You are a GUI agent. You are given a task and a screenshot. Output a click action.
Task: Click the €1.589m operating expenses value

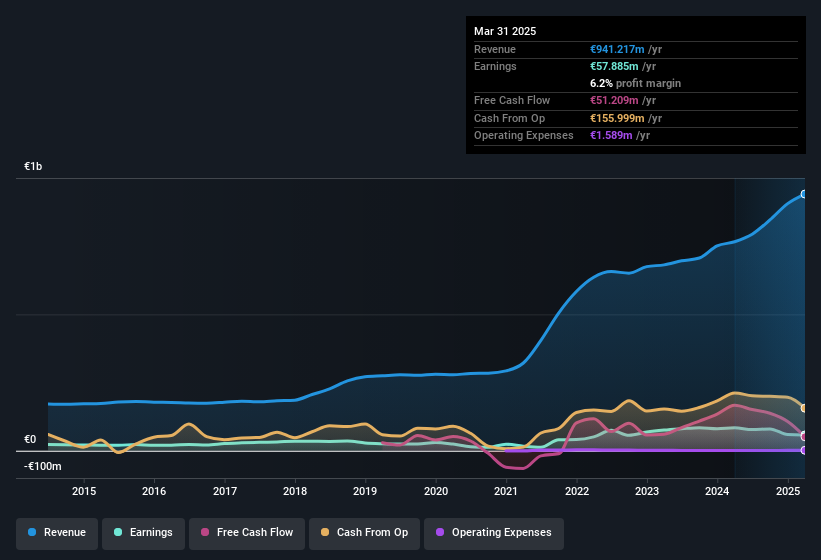click(611, 135)
